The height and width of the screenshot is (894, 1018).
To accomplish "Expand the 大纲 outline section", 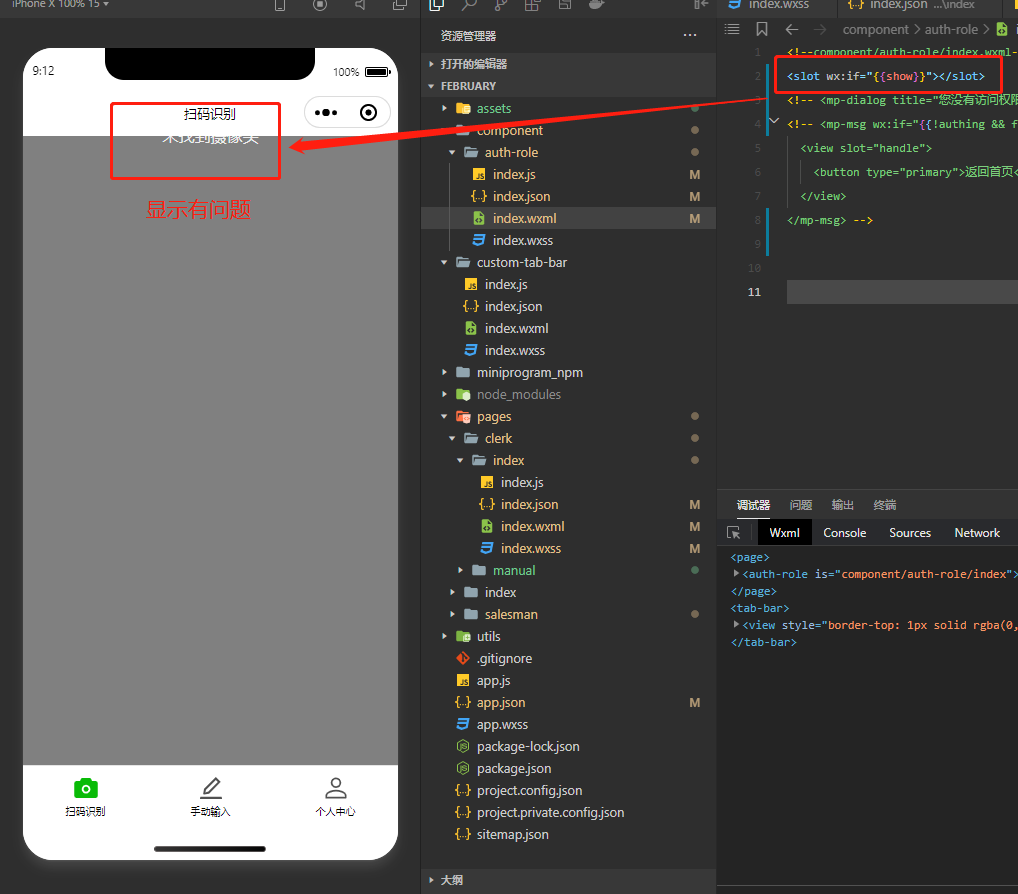I will click(431, 880).
